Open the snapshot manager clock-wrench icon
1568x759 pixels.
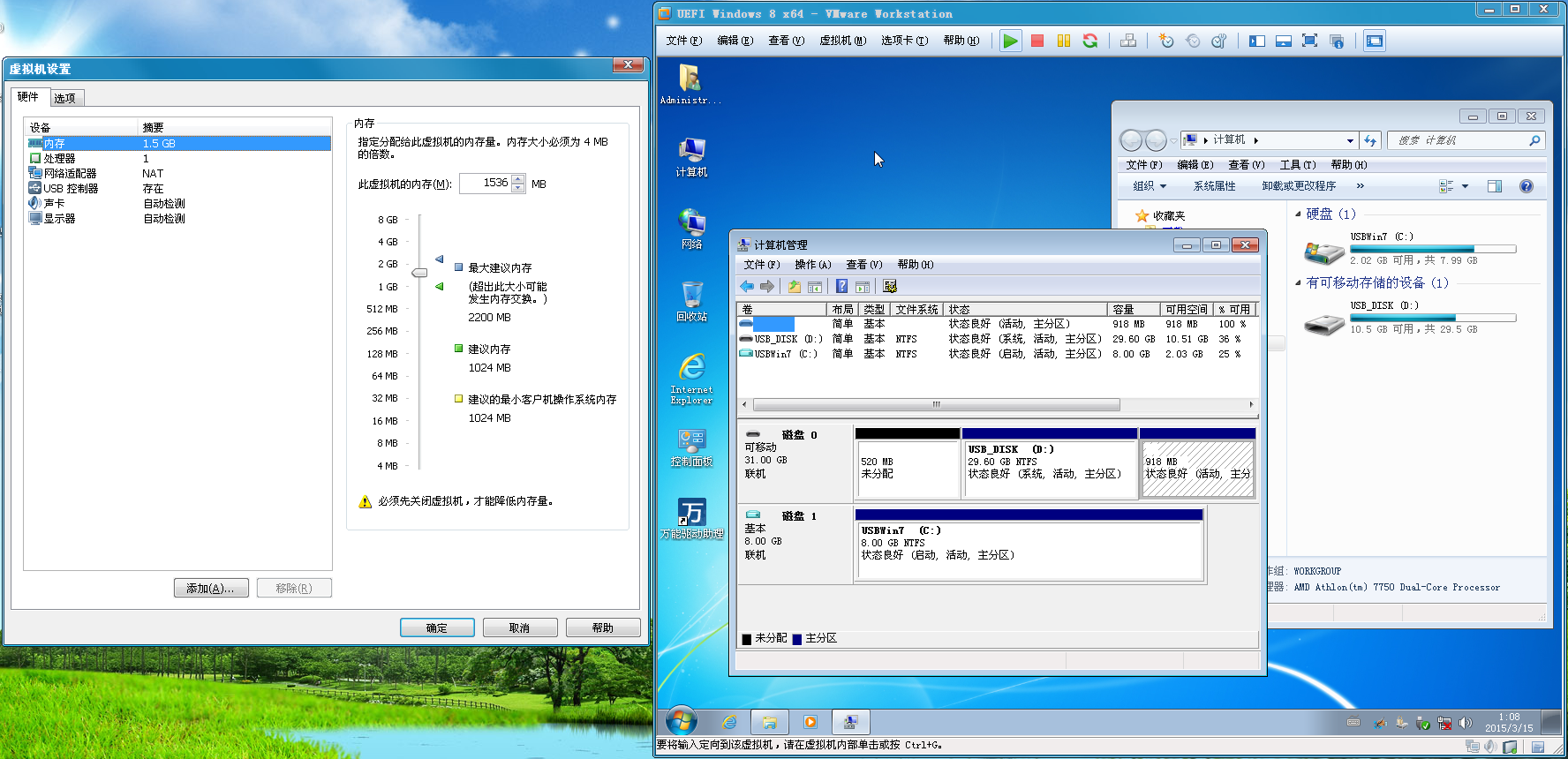(x=1219, y=41)
